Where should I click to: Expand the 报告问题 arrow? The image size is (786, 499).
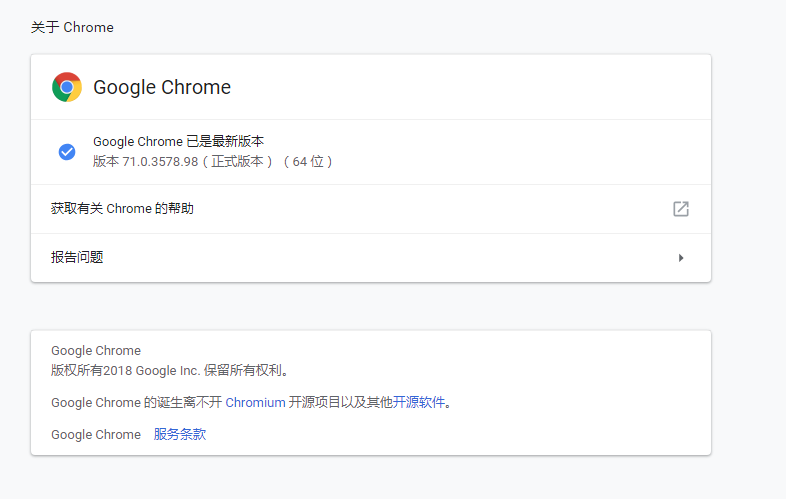click(680, 258)
